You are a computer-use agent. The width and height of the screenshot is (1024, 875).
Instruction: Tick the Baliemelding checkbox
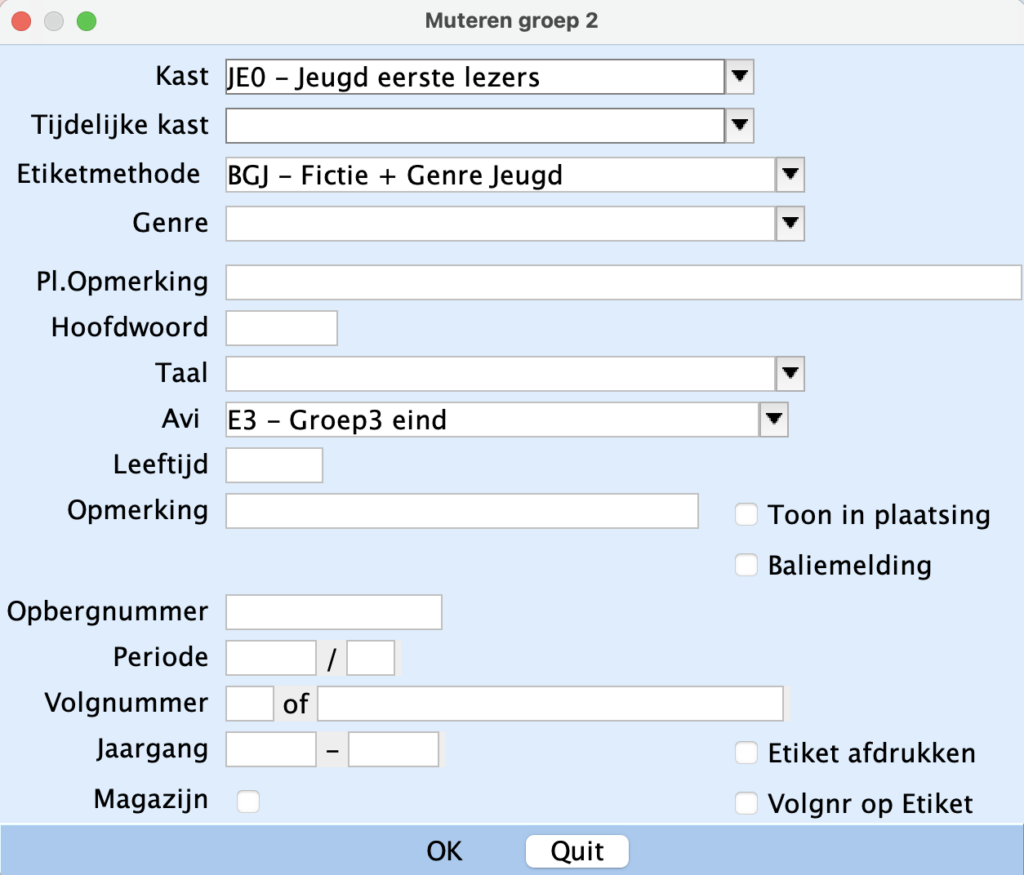746,565
